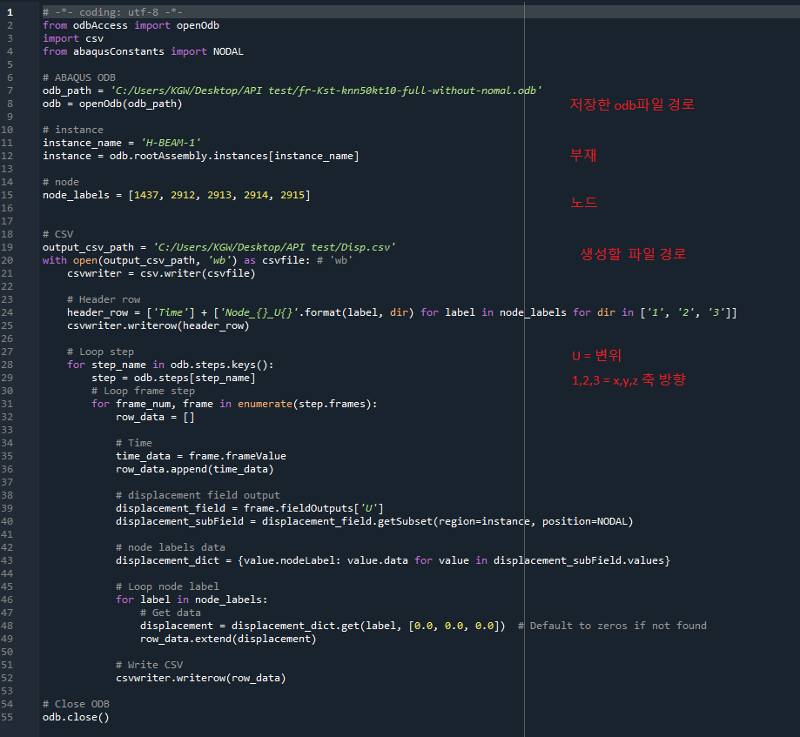Click the line 'from odbAccess import openOdb'
Viewport: 800px width, 737px height.
point(131,26)
